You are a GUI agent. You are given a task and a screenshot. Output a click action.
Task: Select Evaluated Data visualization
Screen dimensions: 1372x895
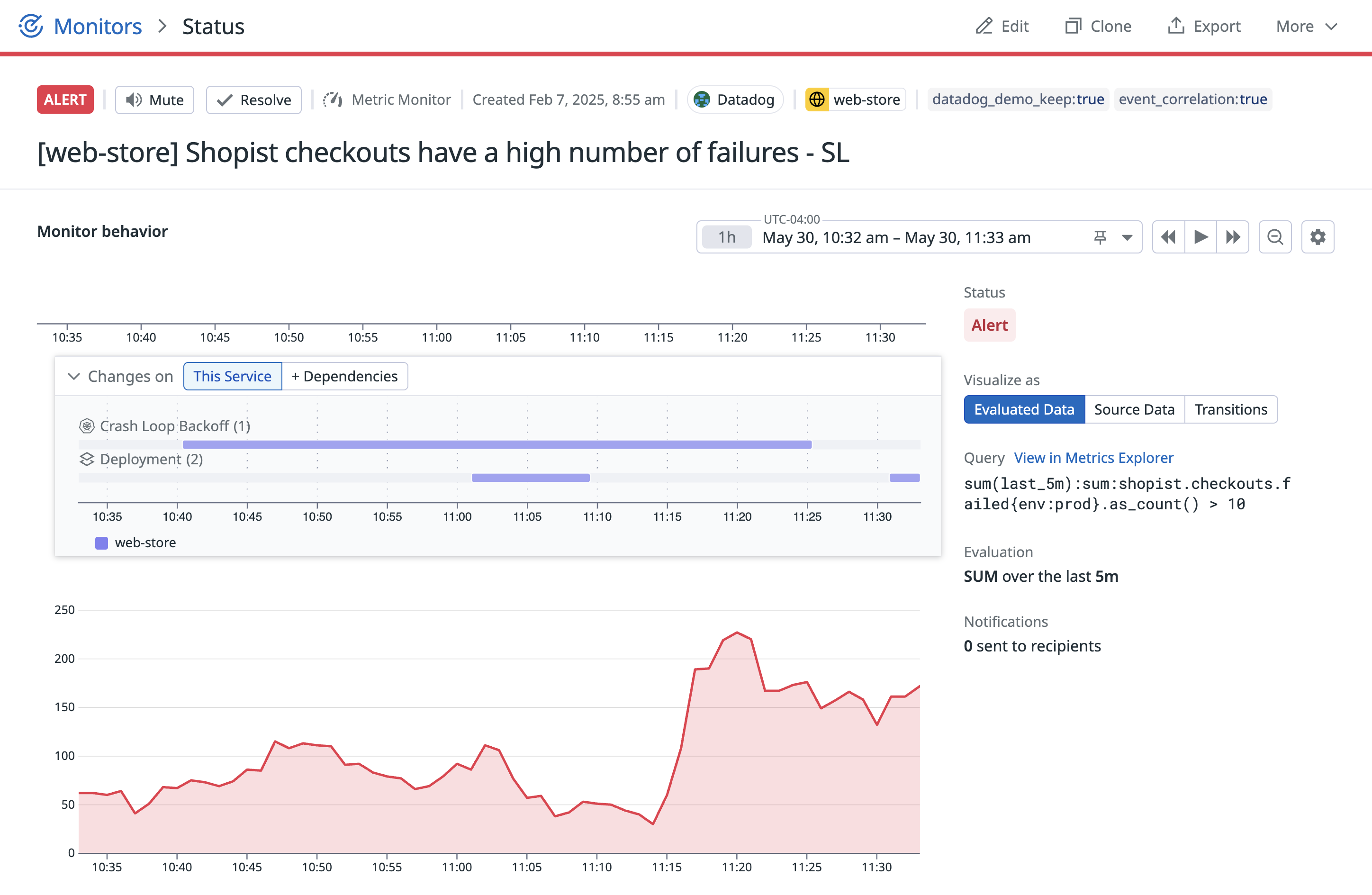point(1024,409)
